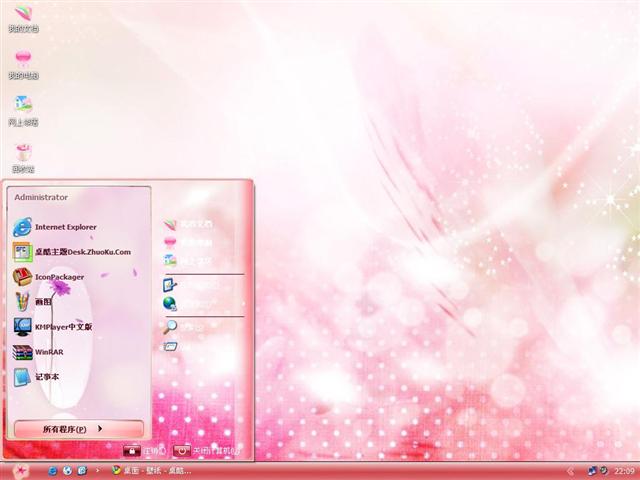
Task: Click the 22:09 taskbar clock
Action: coord(624,471)
